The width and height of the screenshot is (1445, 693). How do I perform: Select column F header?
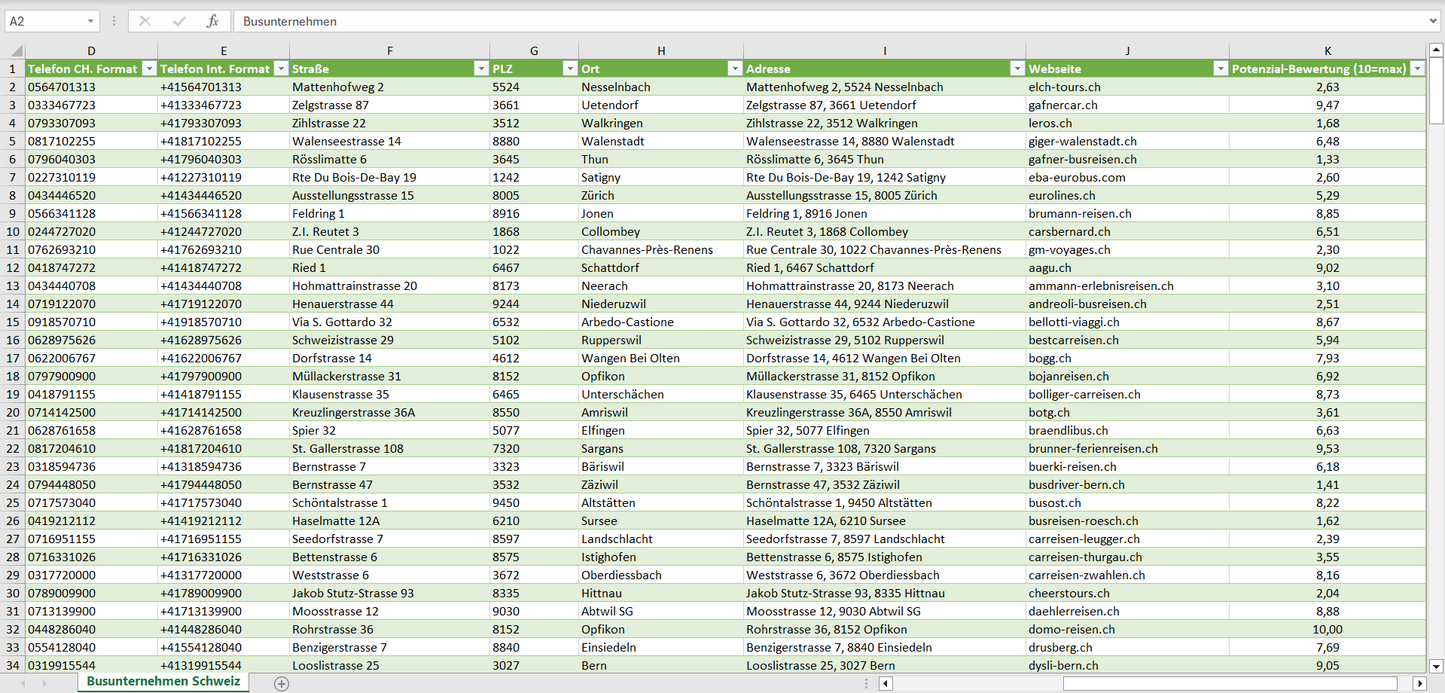(x=389, y=51)
